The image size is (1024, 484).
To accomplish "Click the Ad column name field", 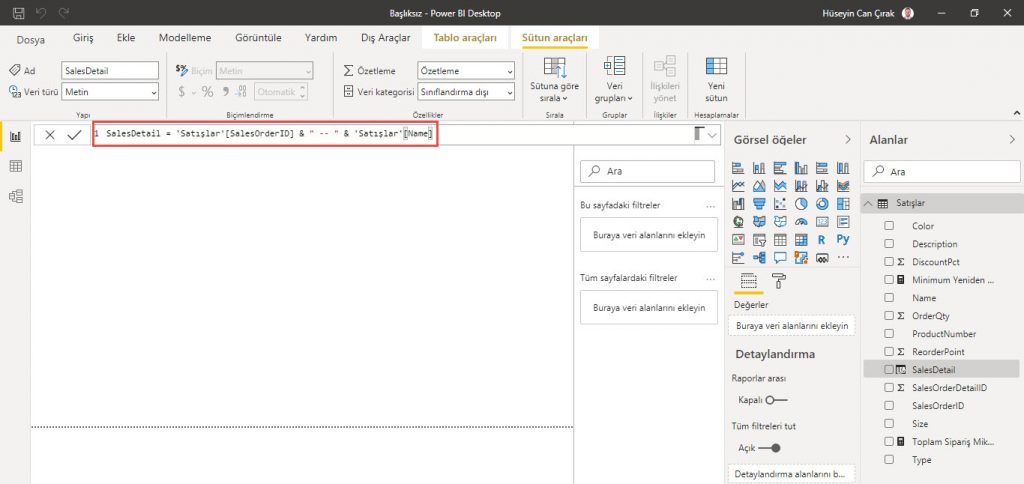I will (x=110, y=71).
